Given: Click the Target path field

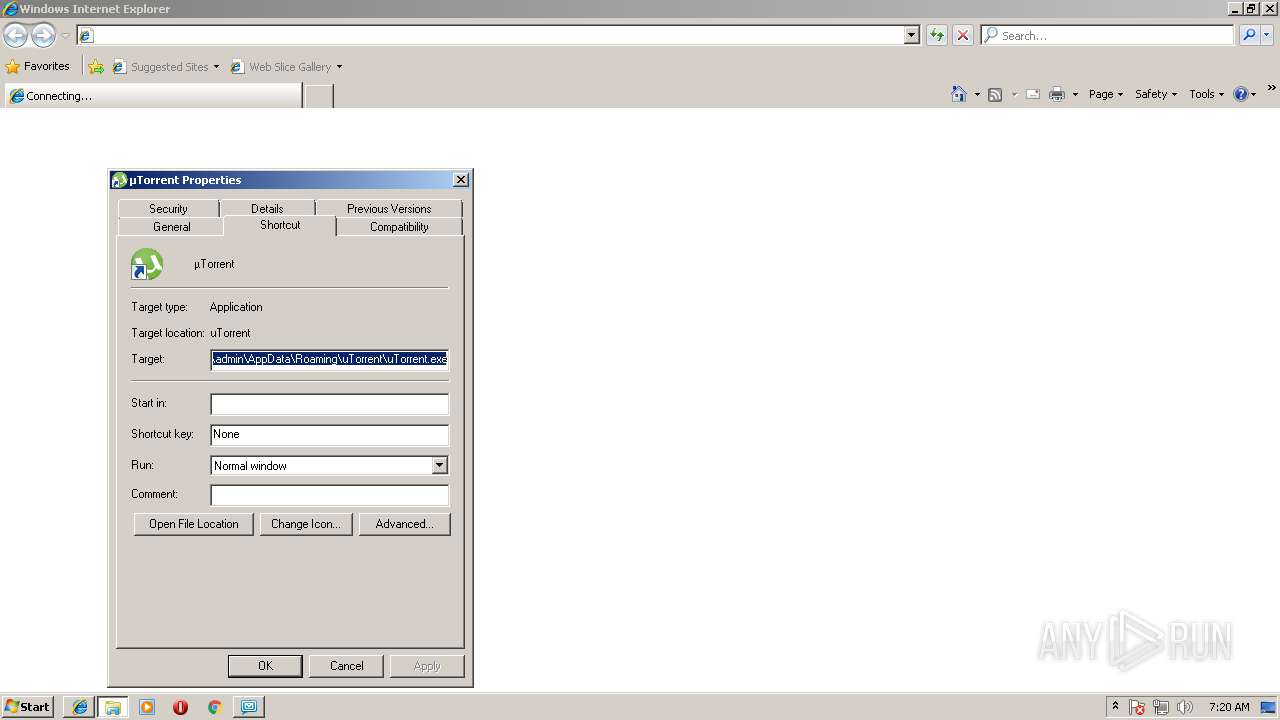Looking at the screenshot, I should (329, 359).
